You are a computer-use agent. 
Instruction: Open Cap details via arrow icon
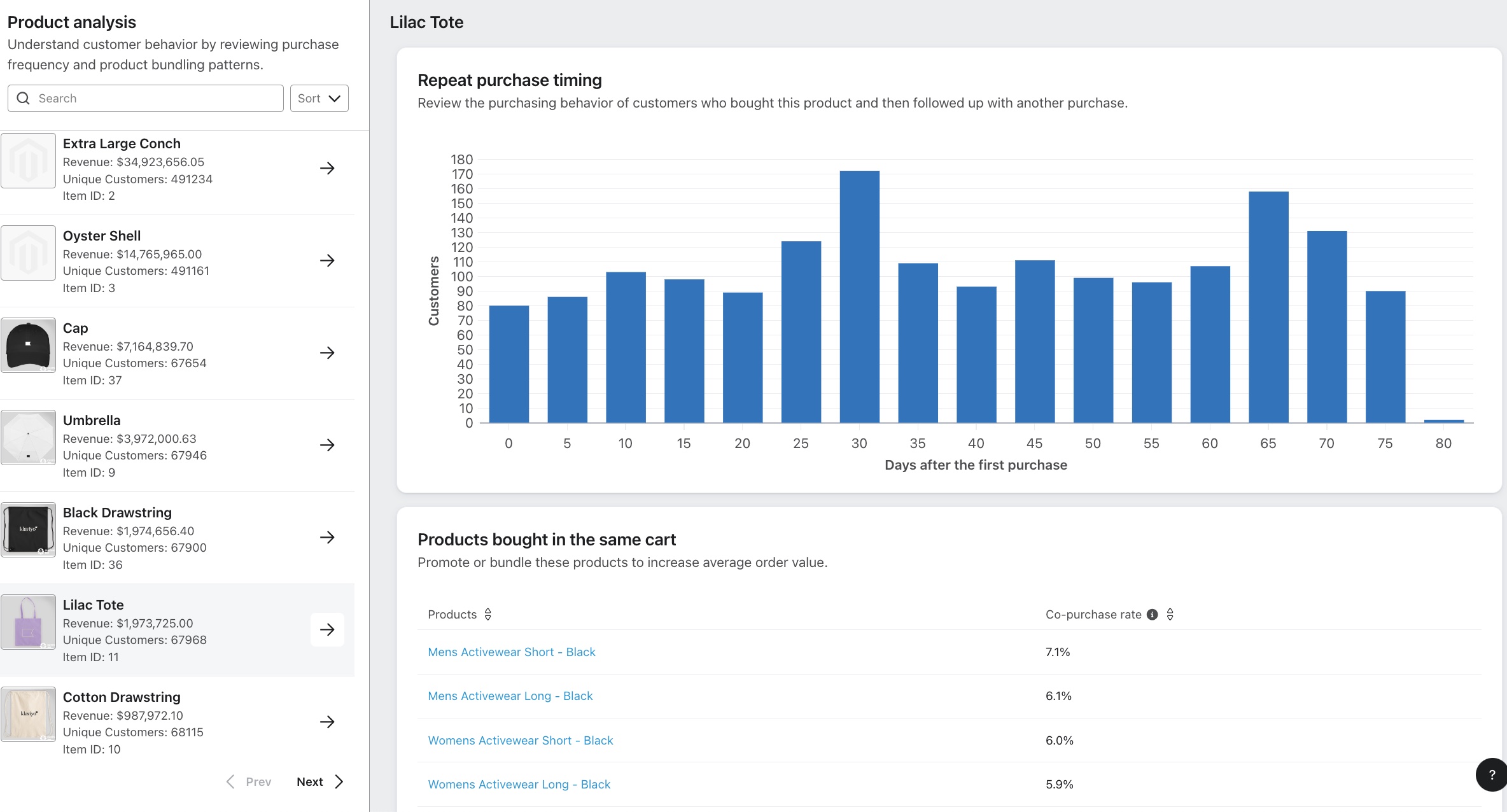(327, 353)
